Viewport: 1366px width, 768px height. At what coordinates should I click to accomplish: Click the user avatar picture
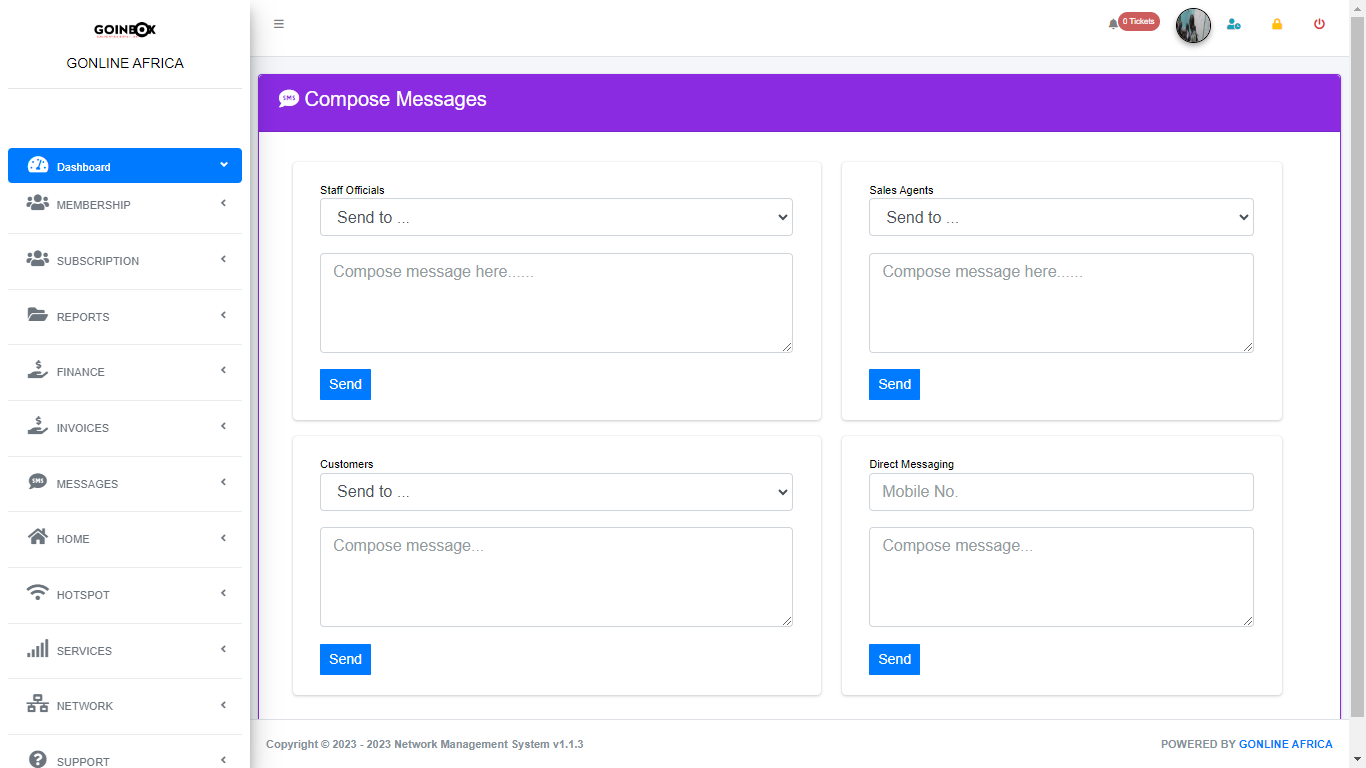click(x=1193, y=25)
